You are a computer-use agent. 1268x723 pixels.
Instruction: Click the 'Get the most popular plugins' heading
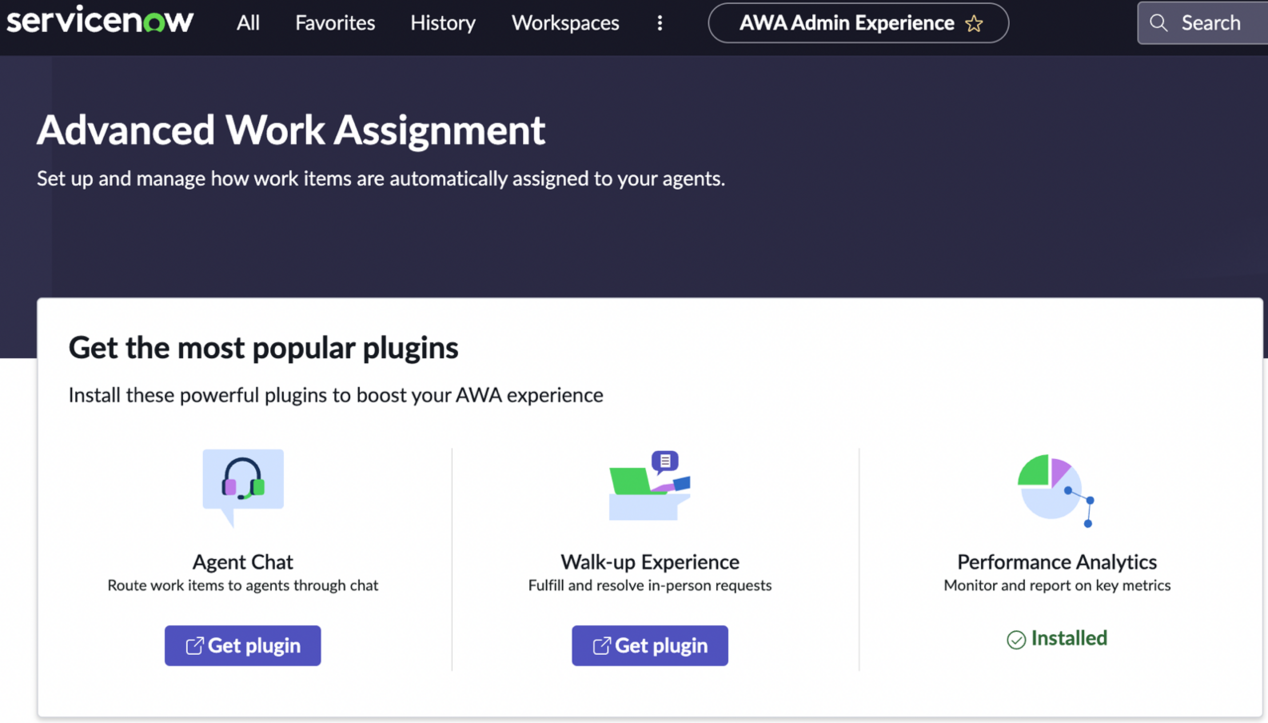263,348
